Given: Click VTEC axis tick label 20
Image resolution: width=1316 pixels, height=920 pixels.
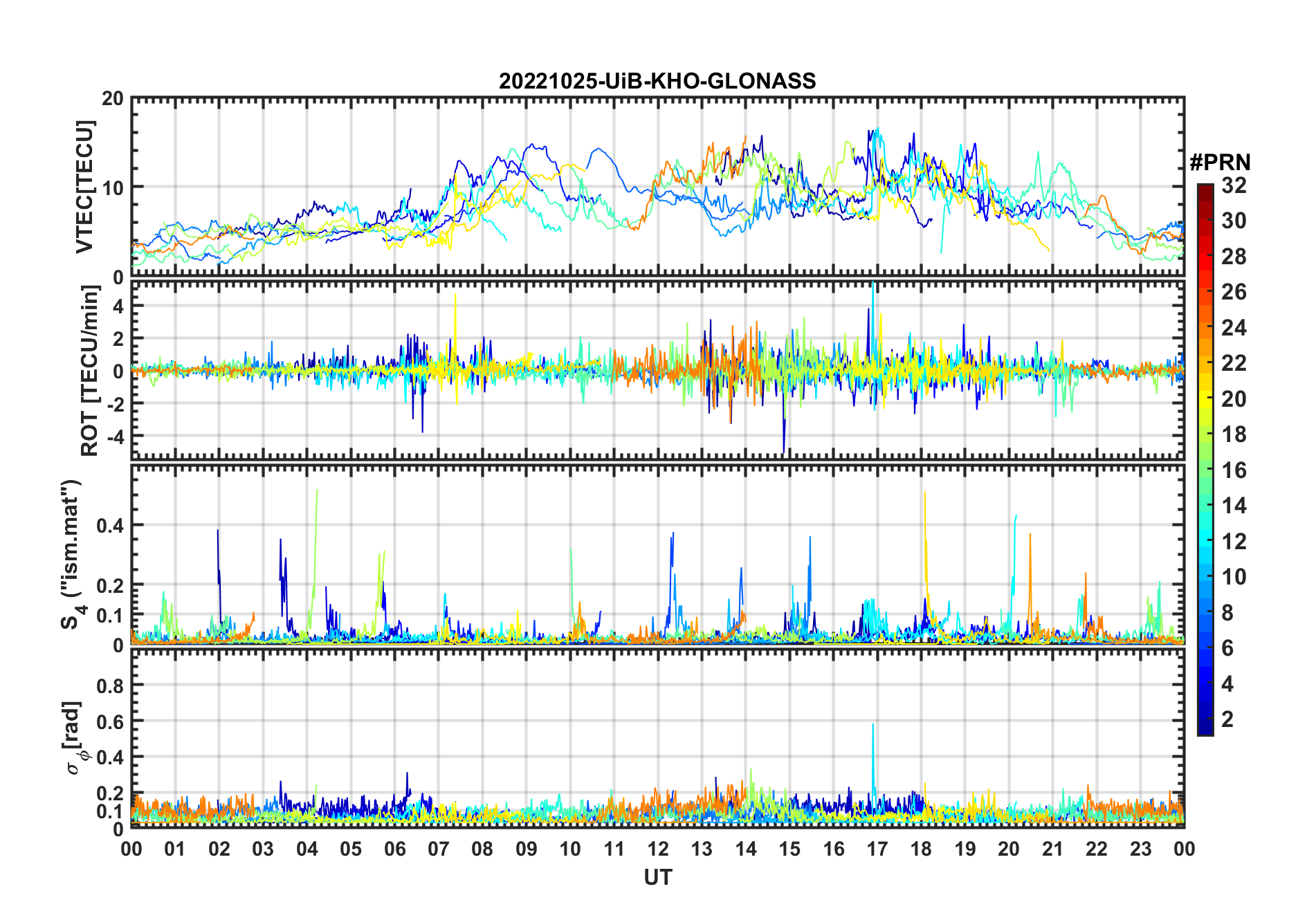Looking at the screenshot, I should (x=113, y=99).
